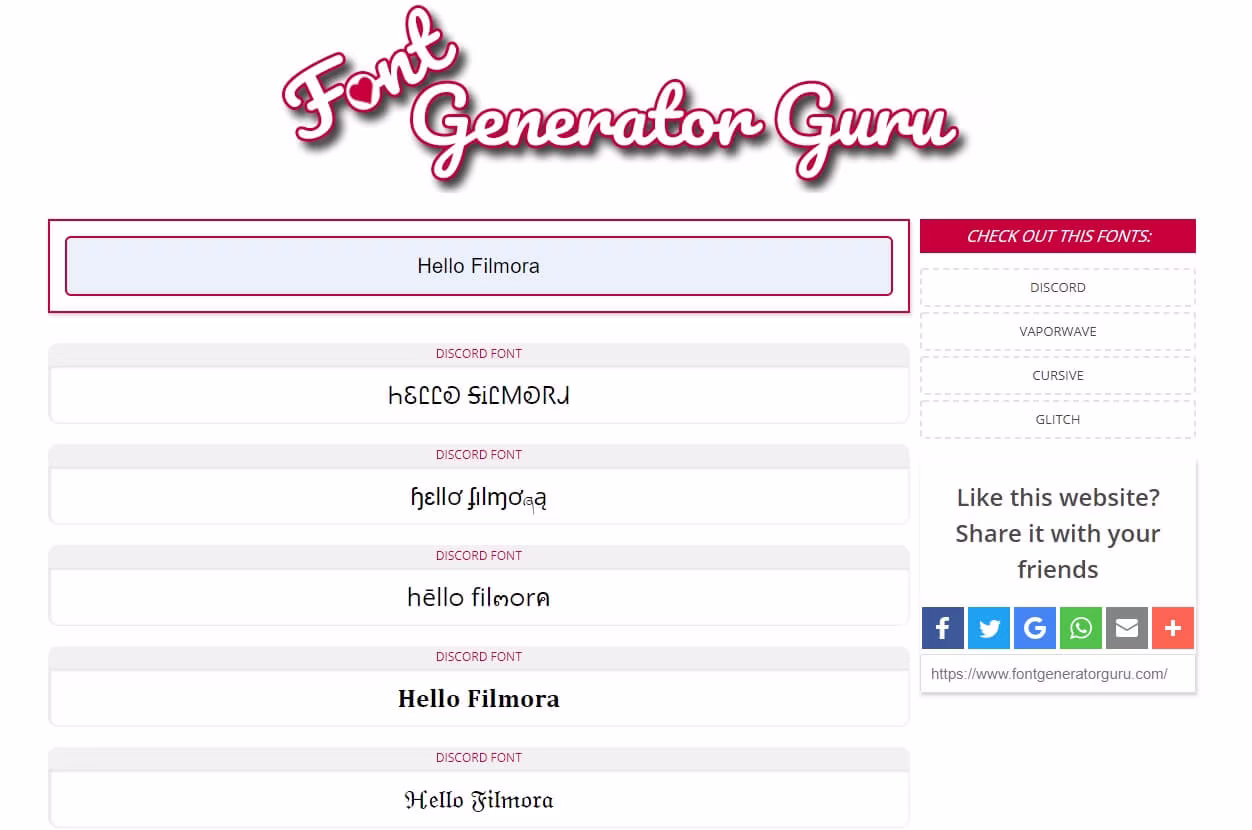
Task: Share via the Google icon
Action: (1034, 628)
